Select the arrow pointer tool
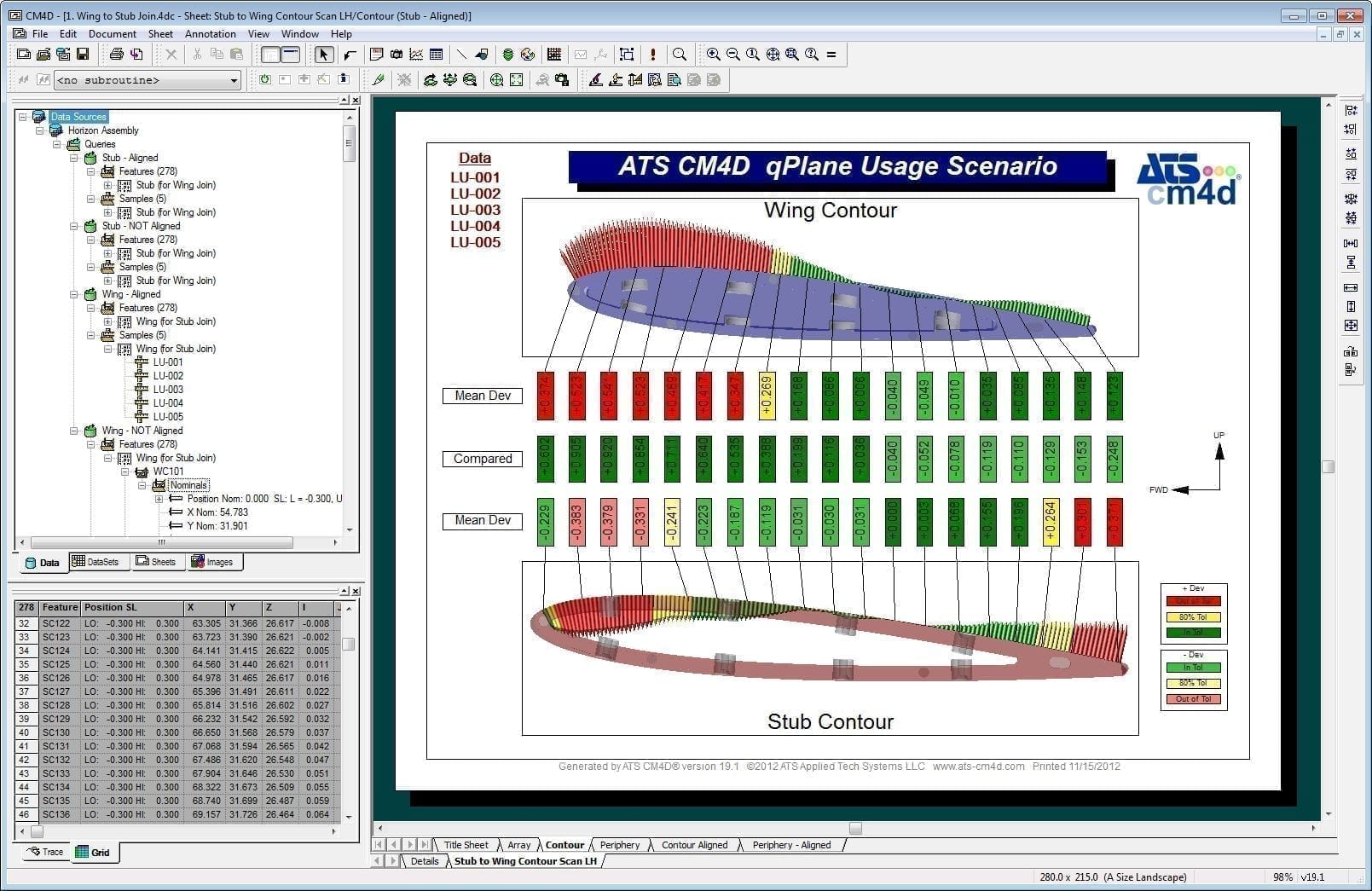The width and height of the screenshot is (1372, 891). tap(323, 55)
